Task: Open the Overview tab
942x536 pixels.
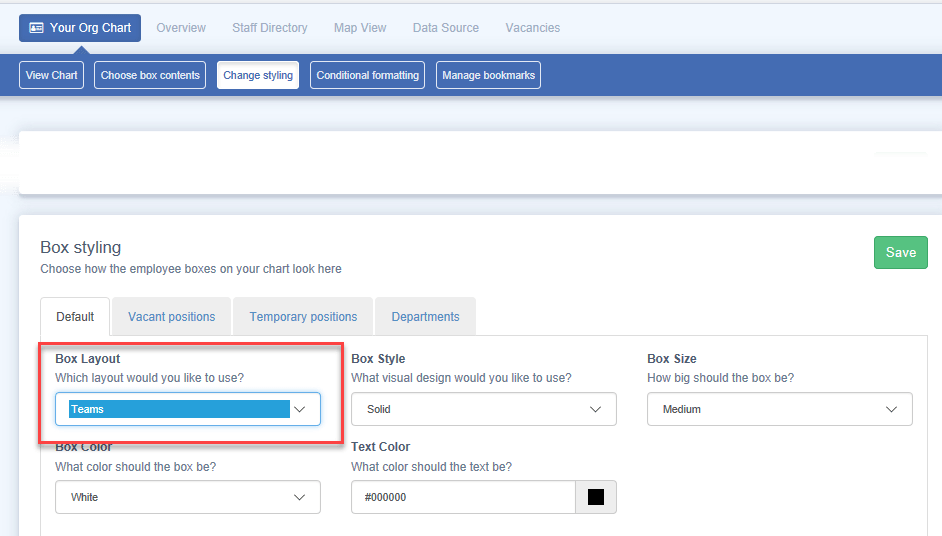Action: tap(181, 28)
